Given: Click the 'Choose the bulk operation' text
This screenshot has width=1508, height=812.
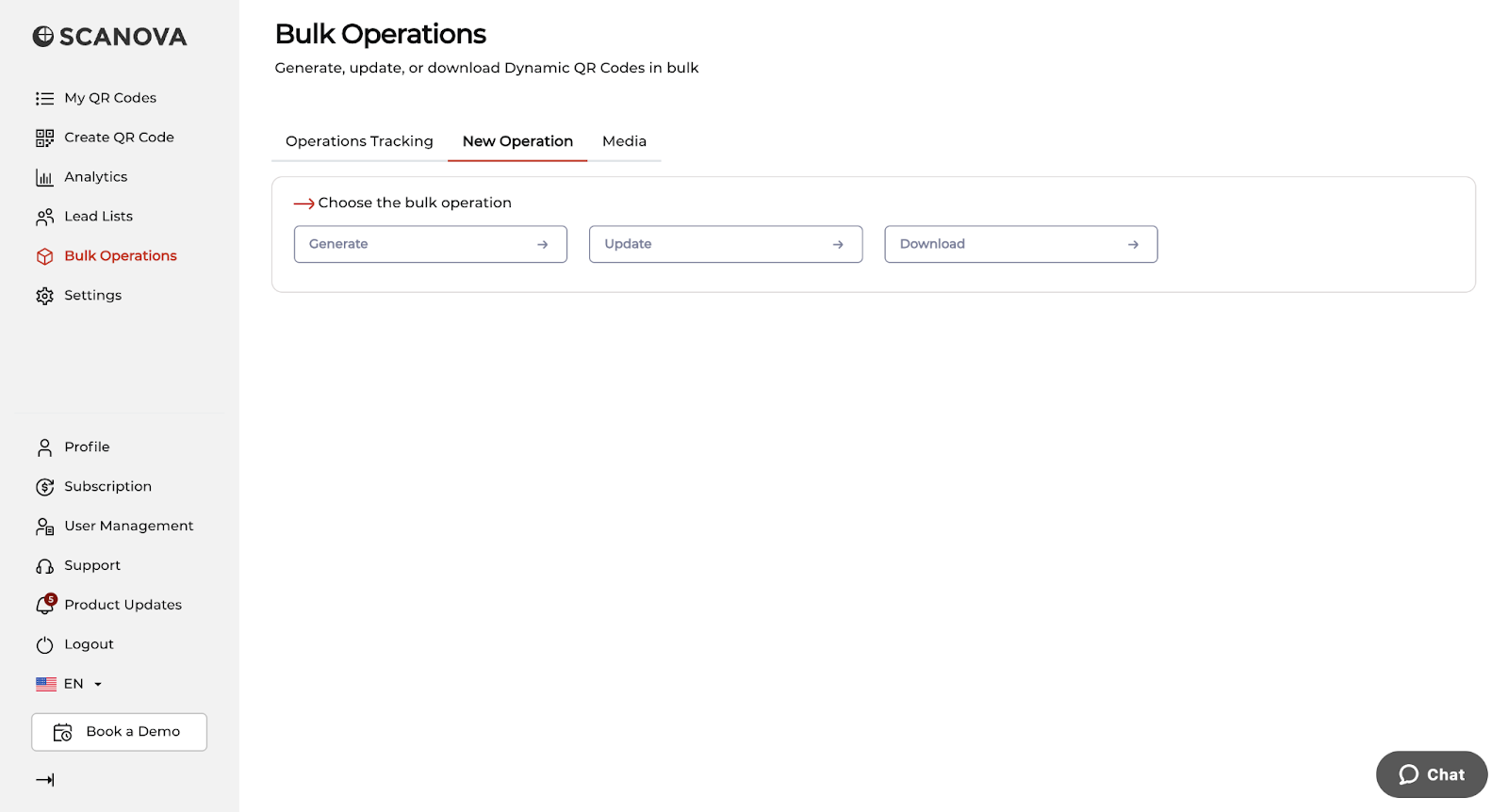Looking at the screenshot, I should [415, 203].
